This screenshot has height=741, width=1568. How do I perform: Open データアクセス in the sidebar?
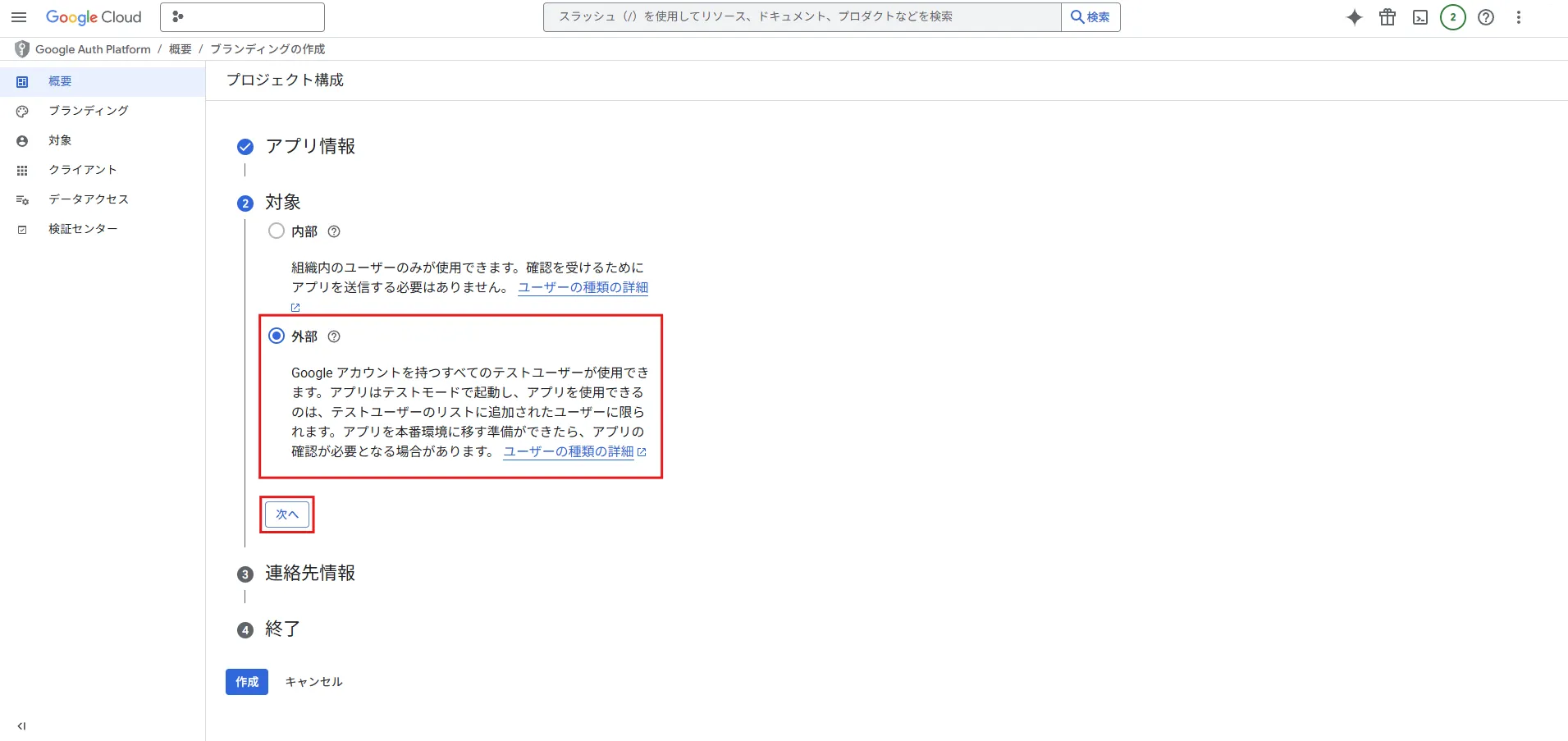[x=103, y=199]
